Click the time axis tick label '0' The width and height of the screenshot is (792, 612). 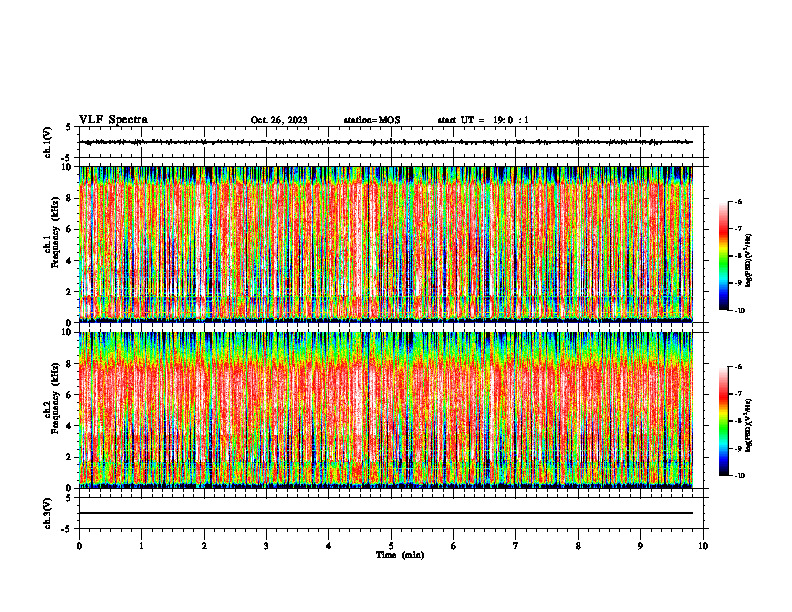(79, 546)
